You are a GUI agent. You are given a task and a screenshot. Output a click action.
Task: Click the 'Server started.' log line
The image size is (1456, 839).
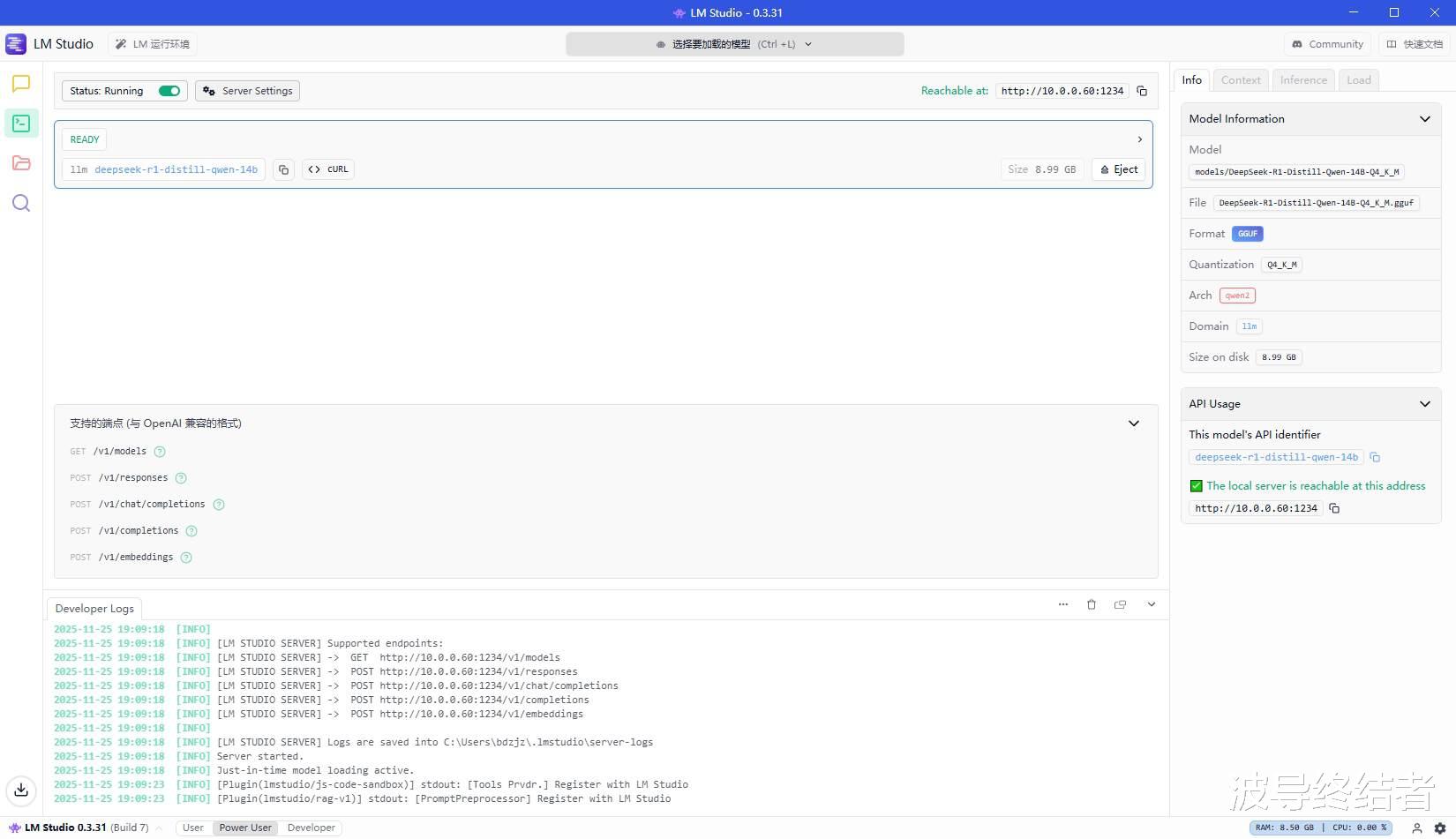tap(260, 756)
